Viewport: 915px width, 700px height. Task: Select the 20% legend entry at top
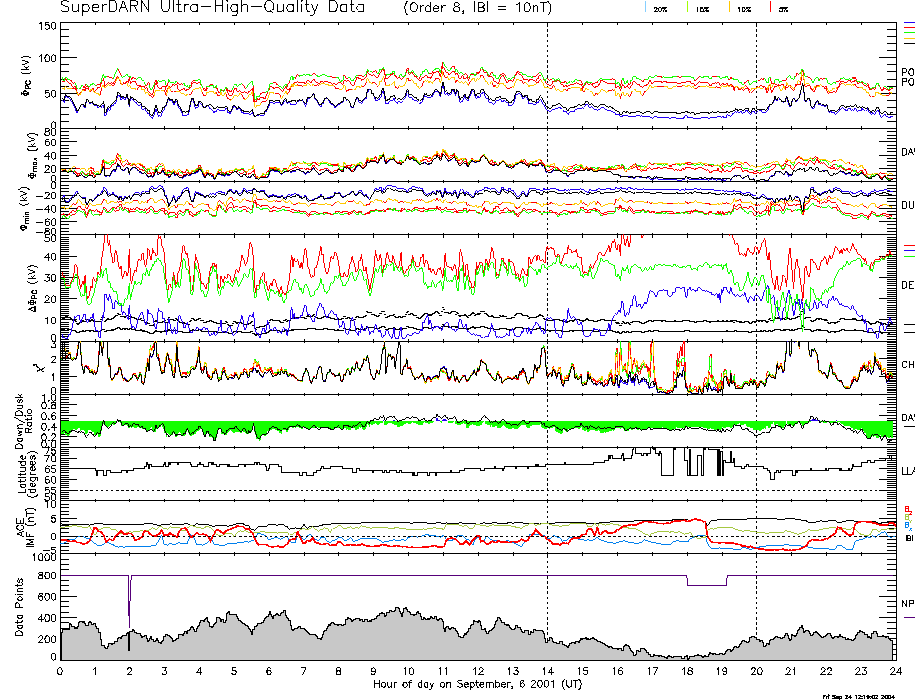660,9
